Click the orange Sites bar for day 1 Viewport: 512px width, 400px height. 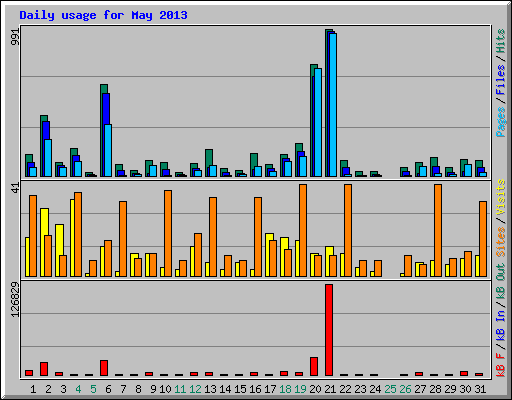[33, 236]
